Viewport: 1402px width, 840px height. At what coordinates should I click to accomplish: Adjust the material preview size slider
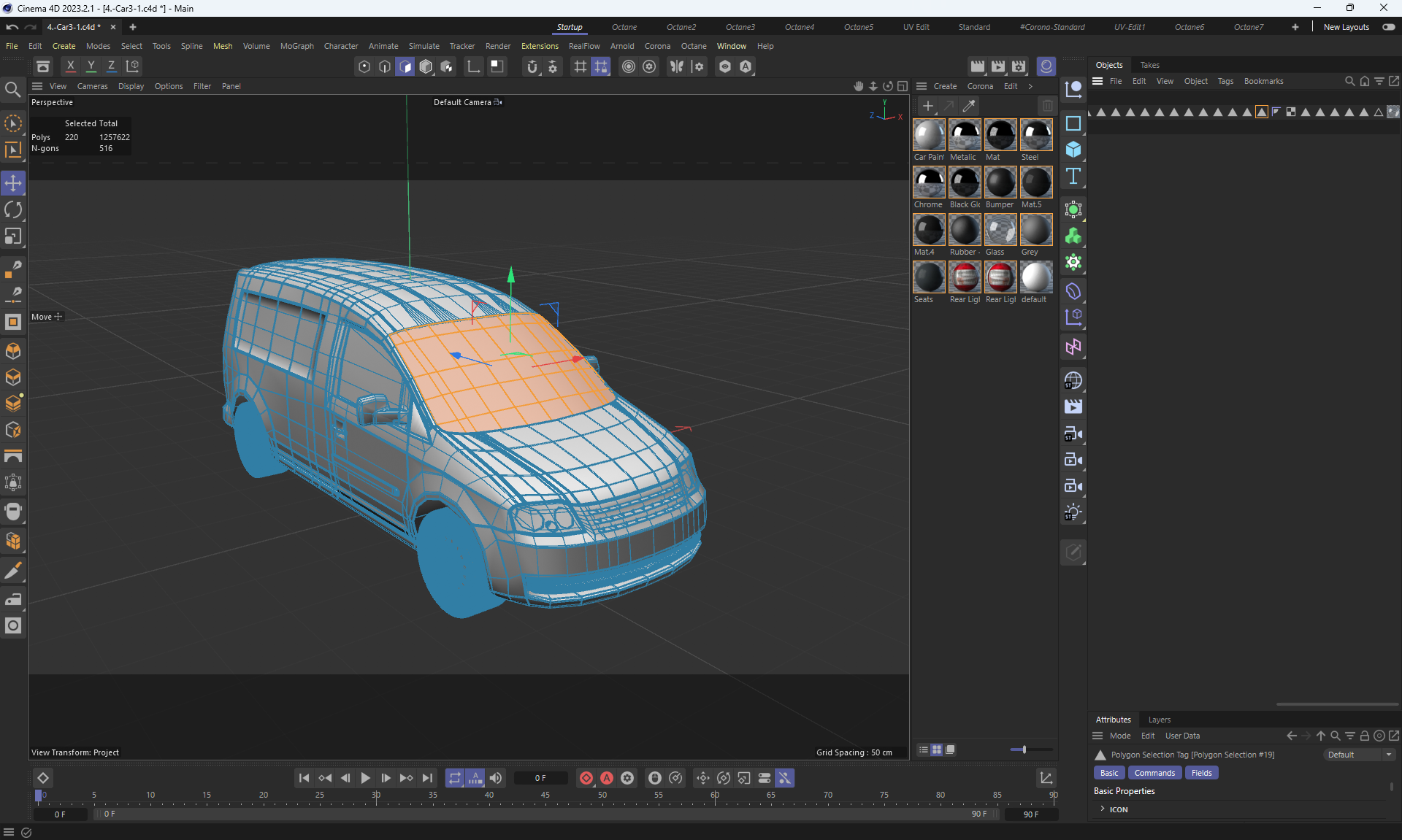(1024, 750)
